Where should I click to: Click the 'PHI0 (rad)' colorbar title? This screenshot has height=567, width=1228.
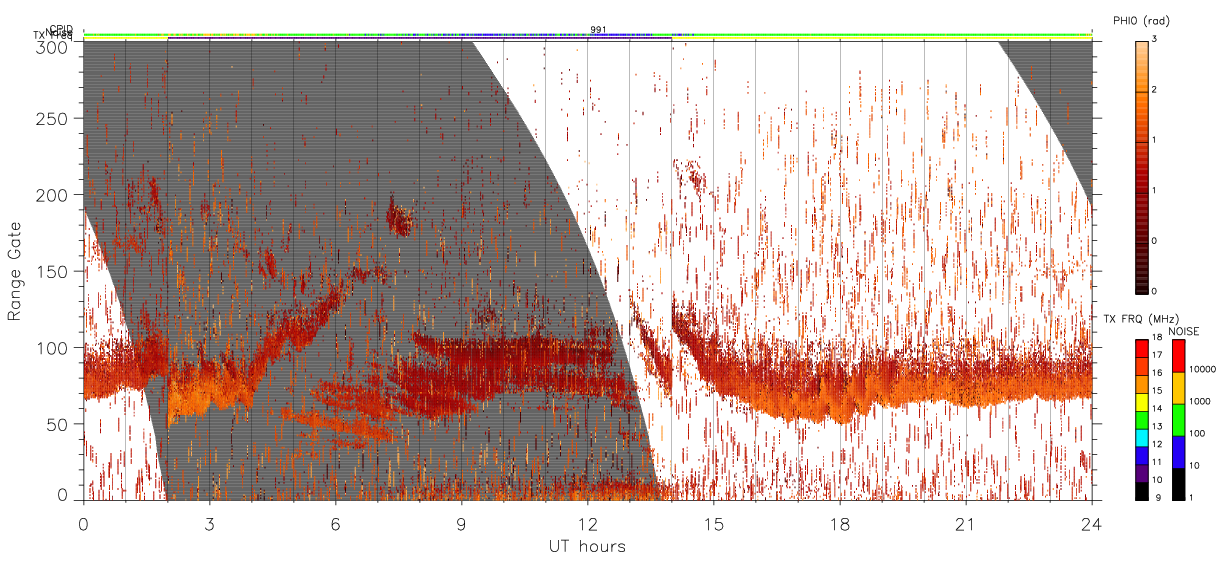pyautogui.click(x=1142, y=20)
